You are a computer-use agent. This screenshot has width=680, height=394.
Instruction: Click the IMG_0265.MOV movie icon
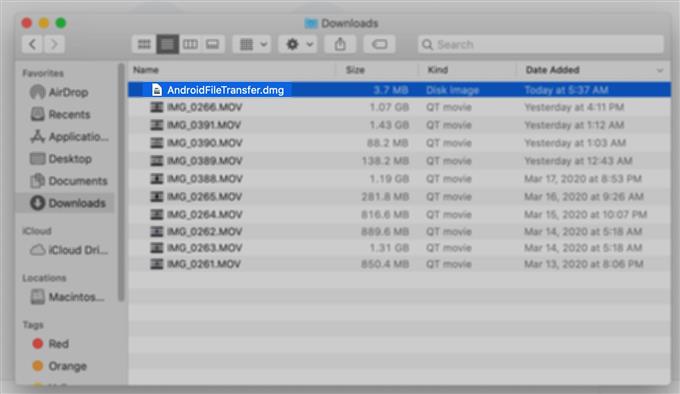click(157, 197)
